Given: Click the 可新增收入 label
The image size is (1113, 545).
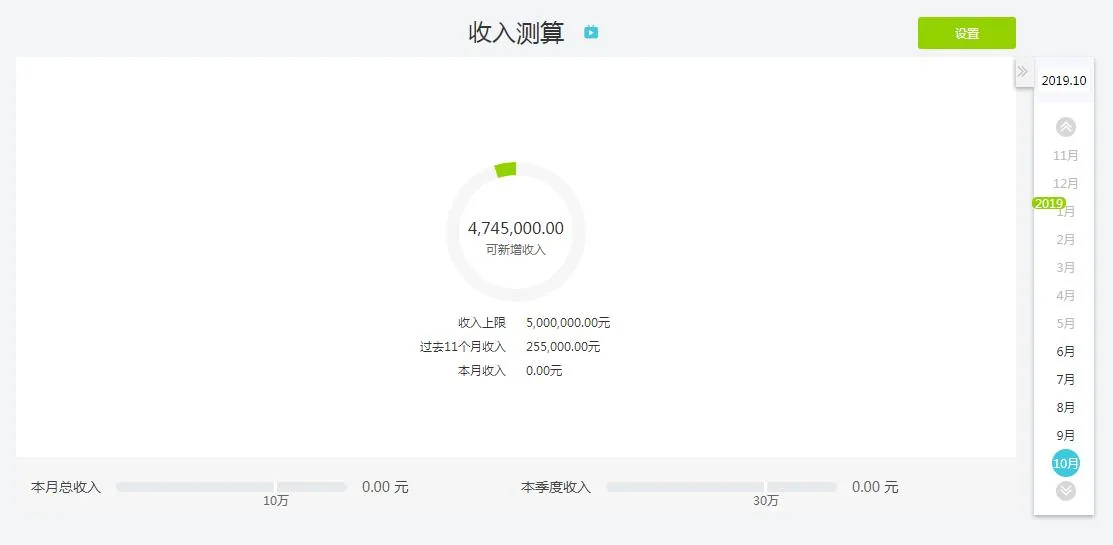Looking at the screenshot, I should [x=515, y=250].
